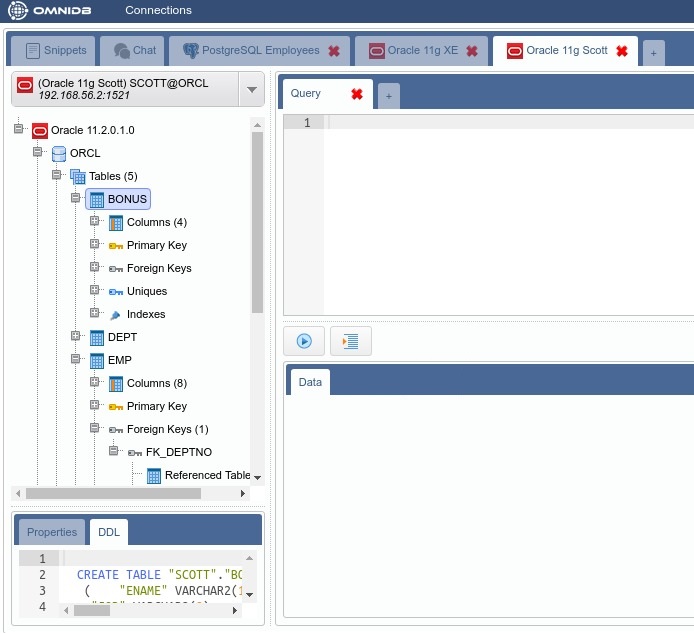Add a new connection tab
This screenshot has width=694, height=633.
coord(653,53)
